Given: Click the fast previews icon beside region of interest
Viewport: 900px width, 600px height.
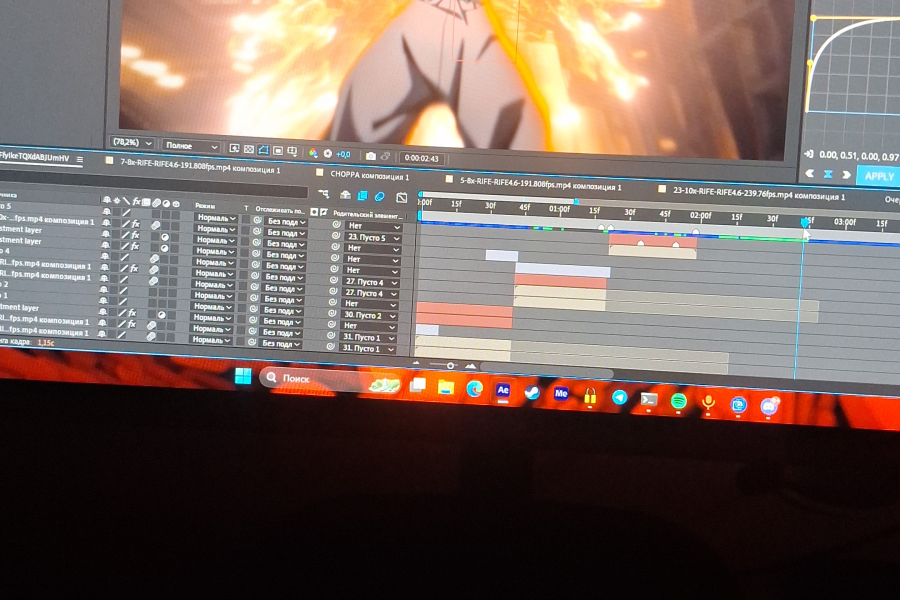Looking at the screenshot, I should (x=234, y=149).
